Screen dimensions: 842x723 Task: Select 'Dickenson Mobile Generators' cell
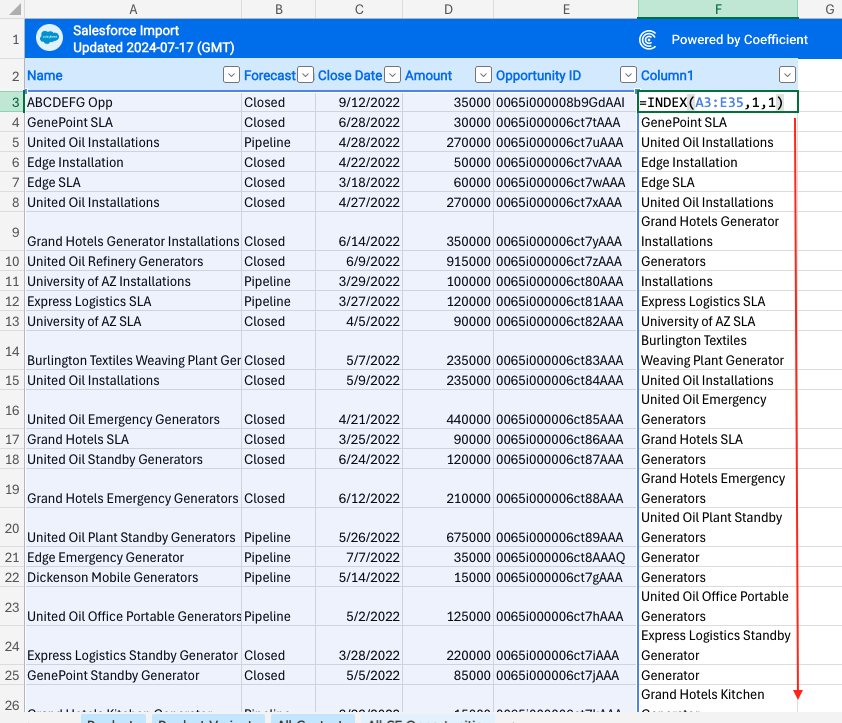pyautogui.click(x=133, y=577)
